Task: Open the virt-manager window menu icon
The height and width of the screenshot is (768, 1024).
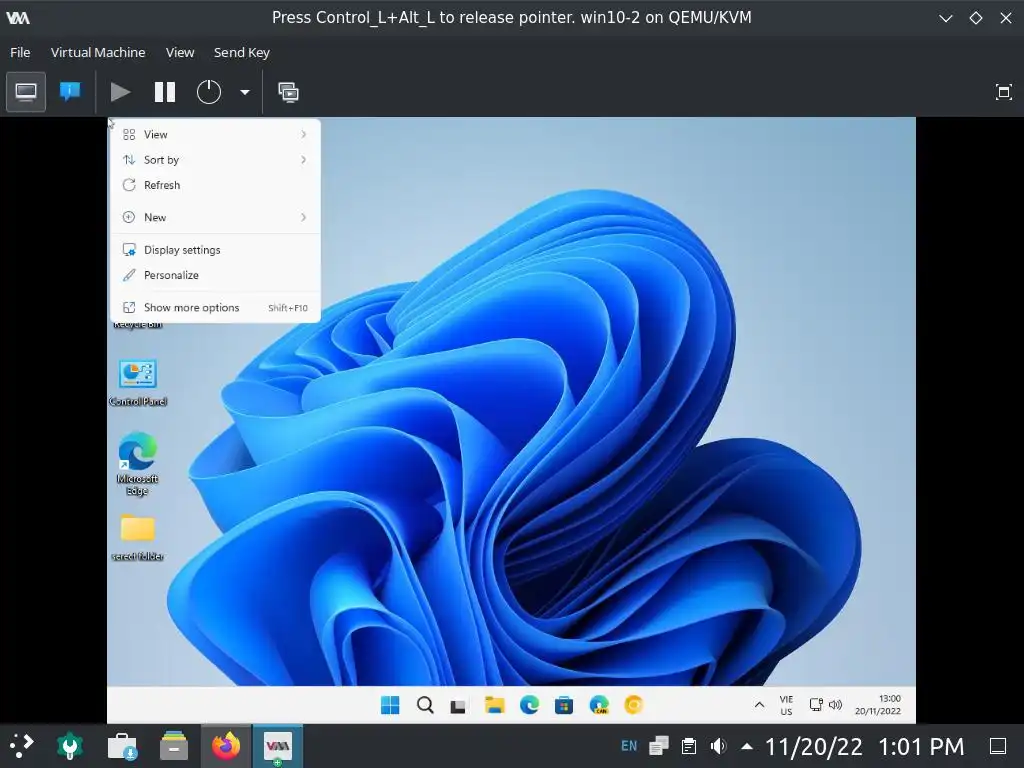Action: (18, 18)
